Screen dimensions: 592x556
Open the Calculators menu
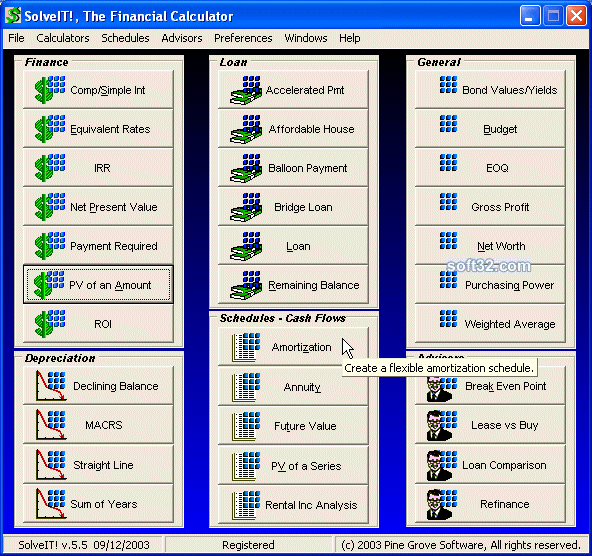(63, 38)
